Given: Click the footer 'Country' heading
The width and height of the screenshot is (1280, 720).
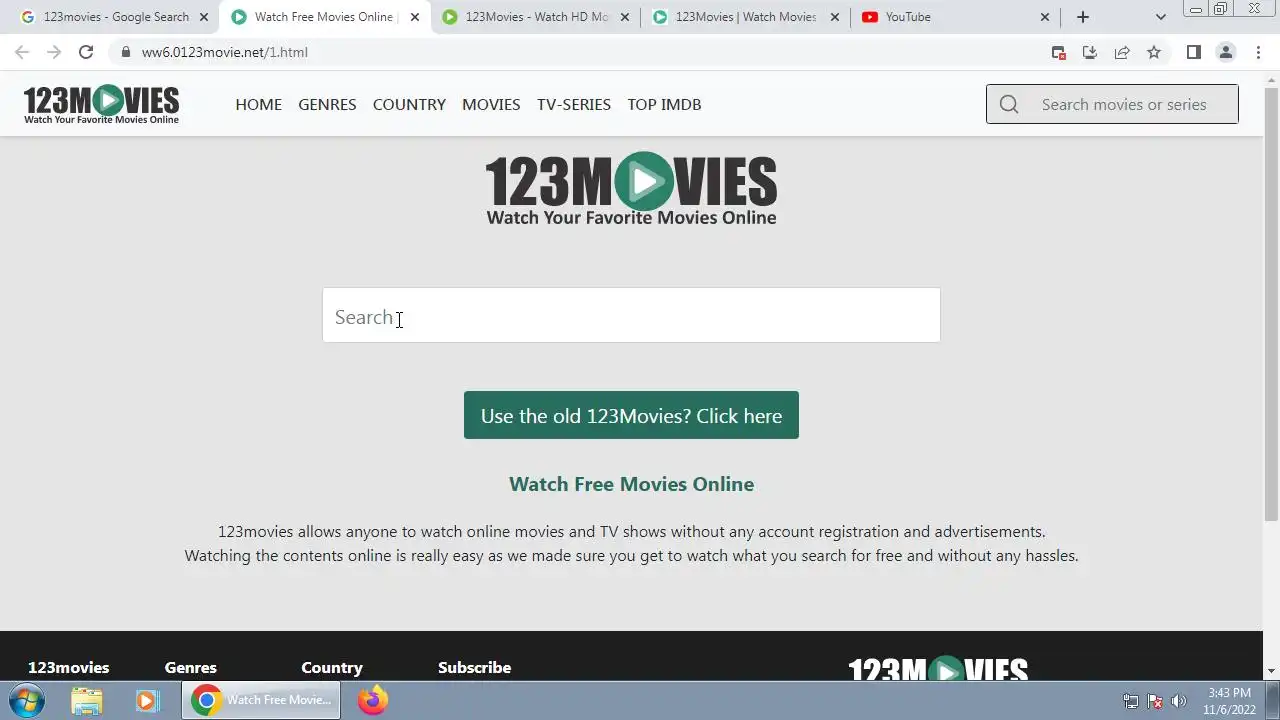Looking at the screenshot, I should coord(332,667).
